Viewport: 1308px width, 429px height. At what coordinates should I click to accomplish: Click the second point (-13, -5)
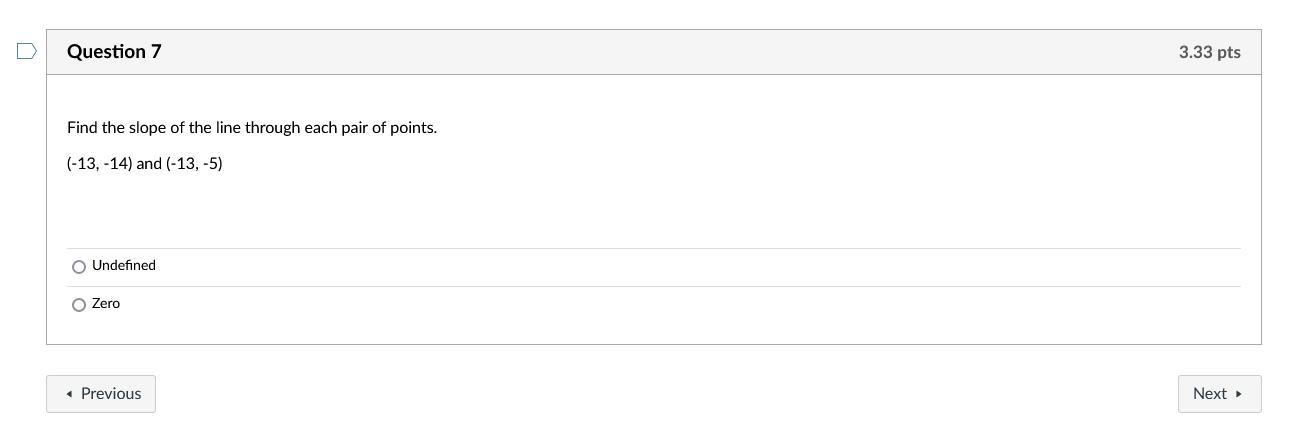pos(194,164)
